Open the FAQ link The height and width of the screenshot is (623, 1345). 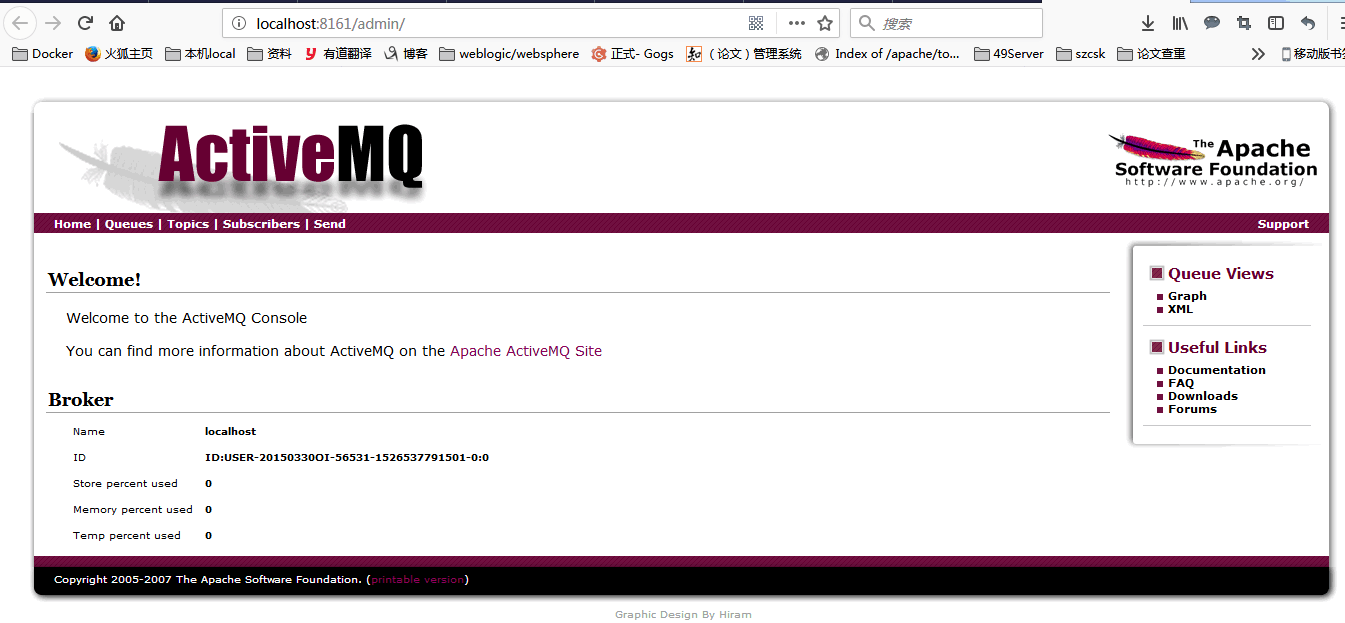pyautogui.click(x=1181, y=383)
